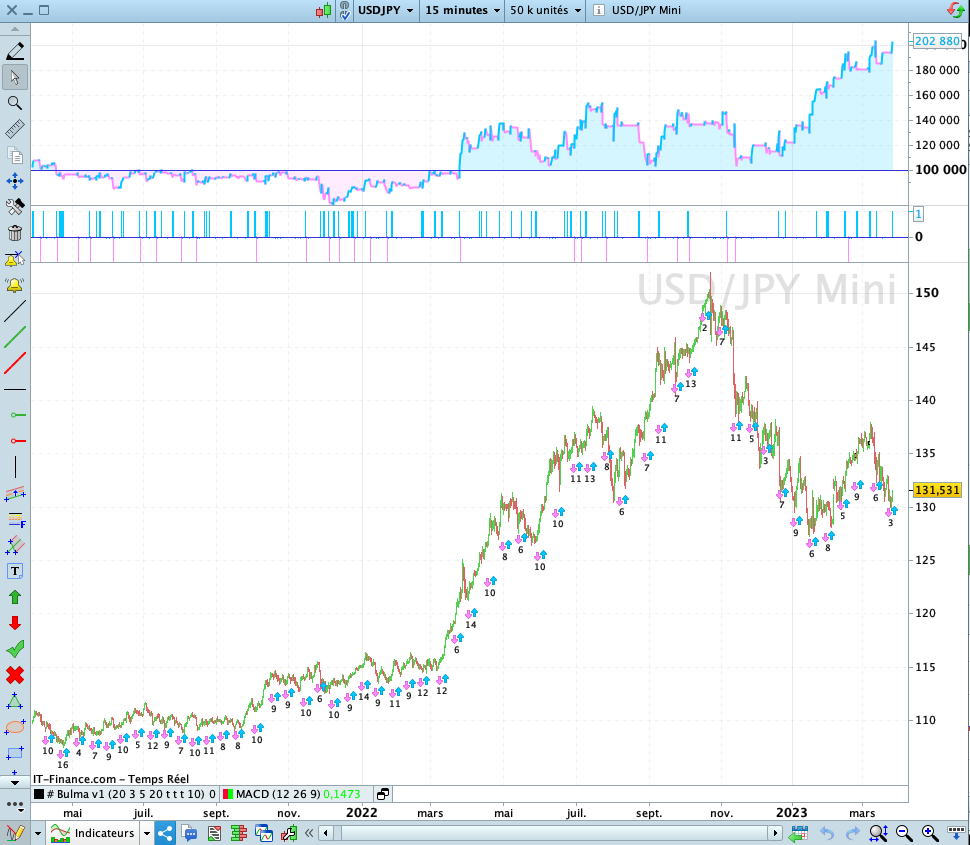This screenshot has height=845, width=970.
Task: Choose the magnifier zoom tool
Action: (x=15, y=103)
